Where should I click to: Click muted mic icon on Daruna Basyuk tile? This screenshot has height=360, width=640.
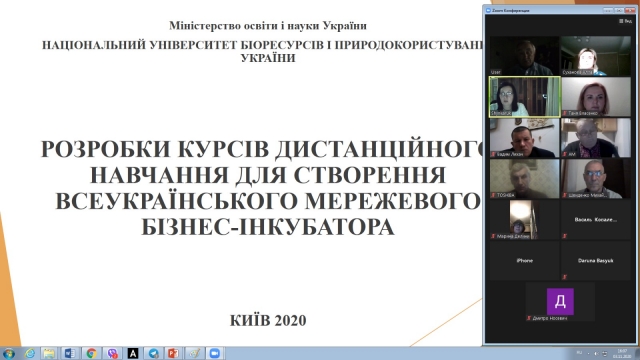[565, 277]
